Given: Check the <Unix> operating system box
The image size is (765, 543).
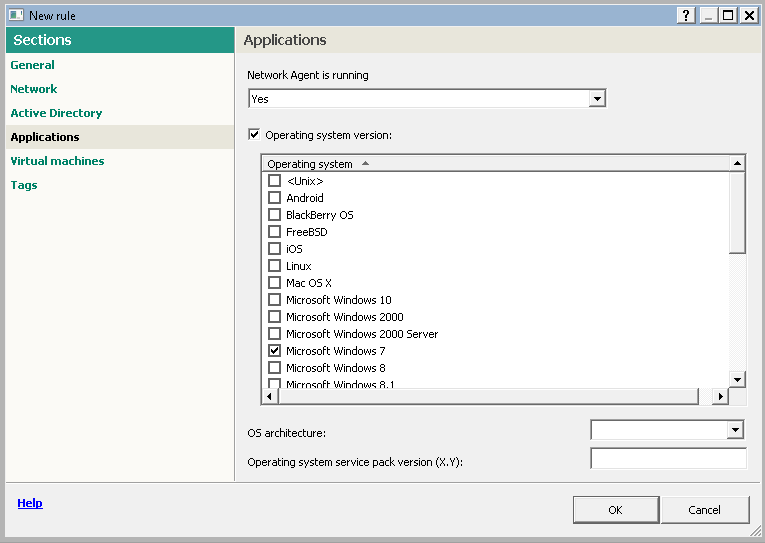Looking at the screenshot, I should (275, 181).
